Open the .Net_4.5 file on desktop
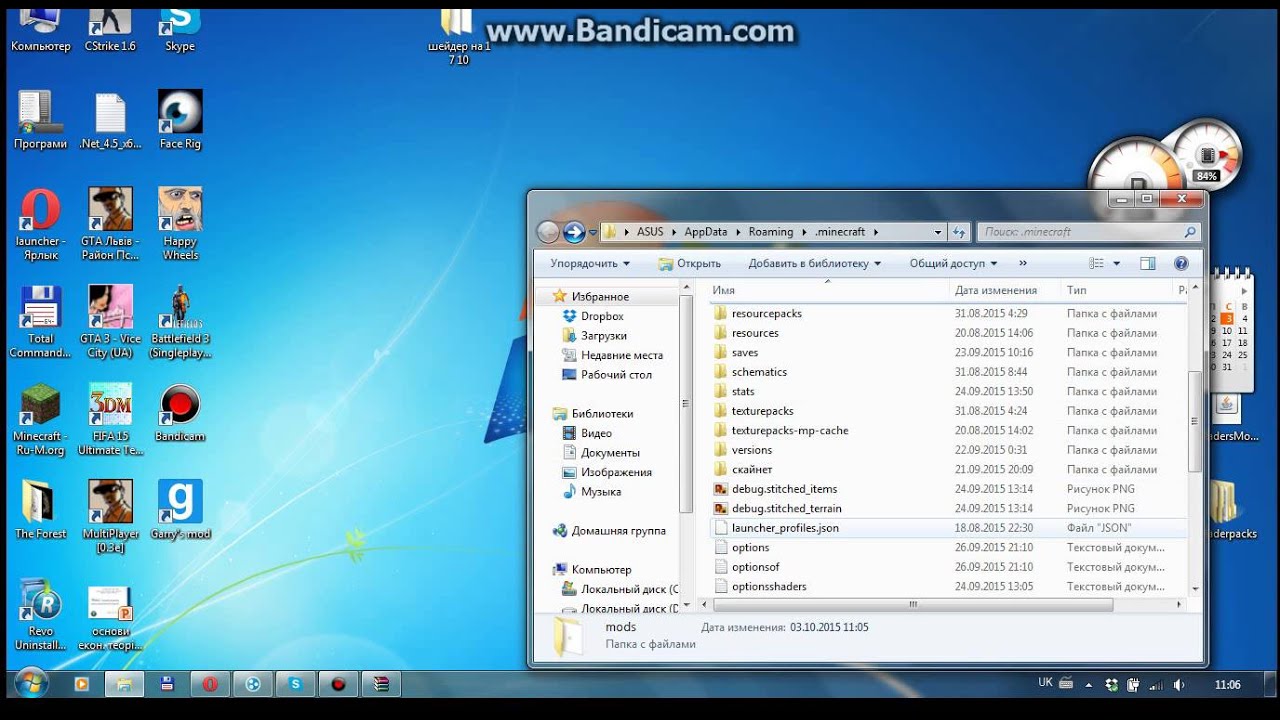This screenshot has width=1280, height=720. 110,120
